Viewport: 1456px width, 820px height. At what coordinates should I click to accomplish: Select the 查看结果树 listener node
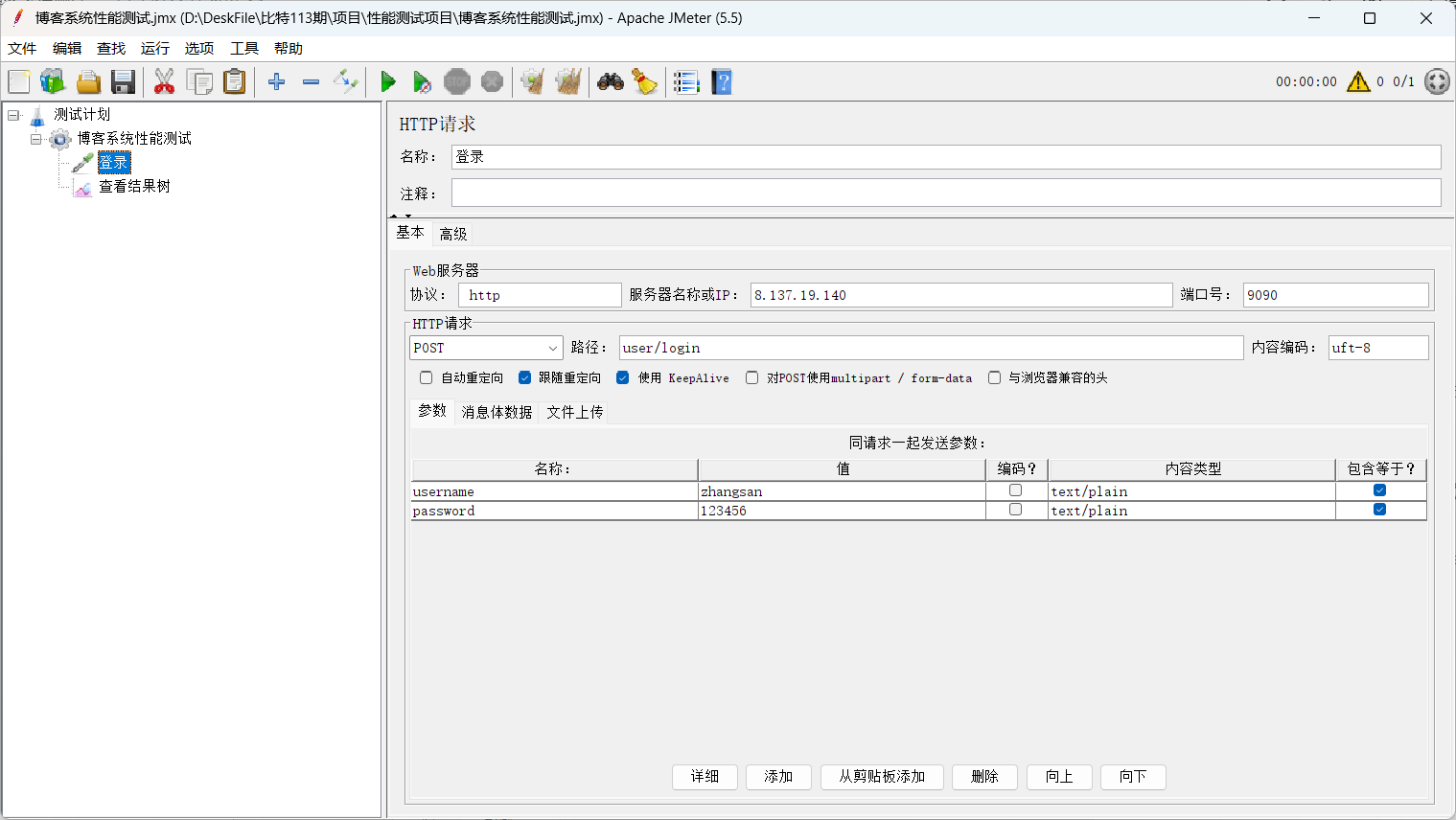[x=134, y=187]
